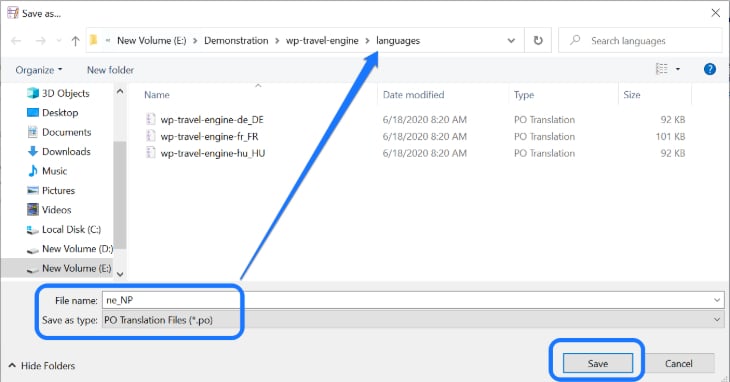
Task: Click the wp-travel-engine-de_DE file icon
Action: tap(150, 119)
